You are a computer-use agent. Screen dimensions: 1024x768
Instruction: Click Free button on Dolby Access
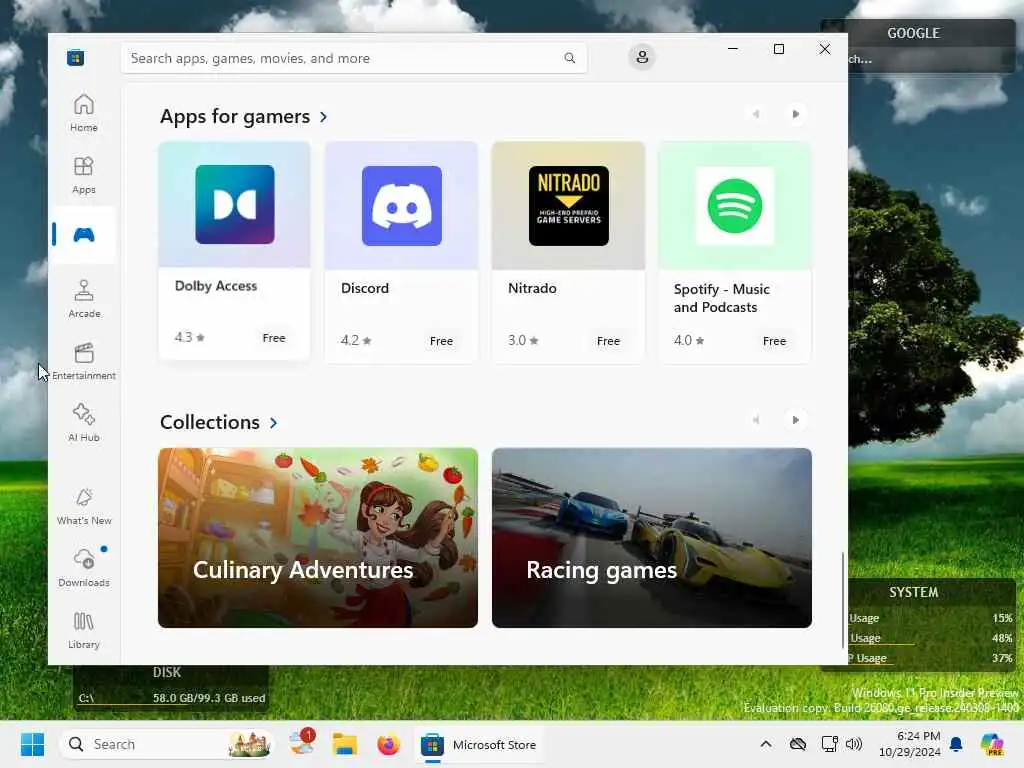pyautogui.click(x=274, y=338)
